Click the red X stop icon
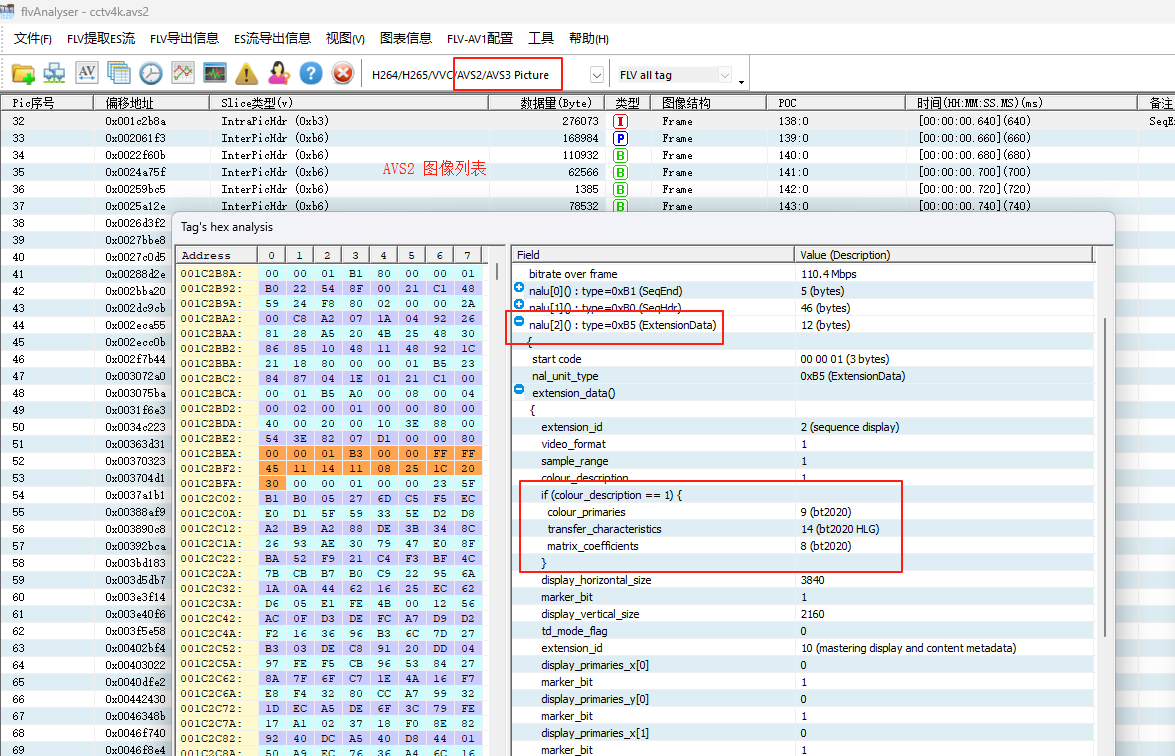 pyautogui.click(x=343, y=73)
